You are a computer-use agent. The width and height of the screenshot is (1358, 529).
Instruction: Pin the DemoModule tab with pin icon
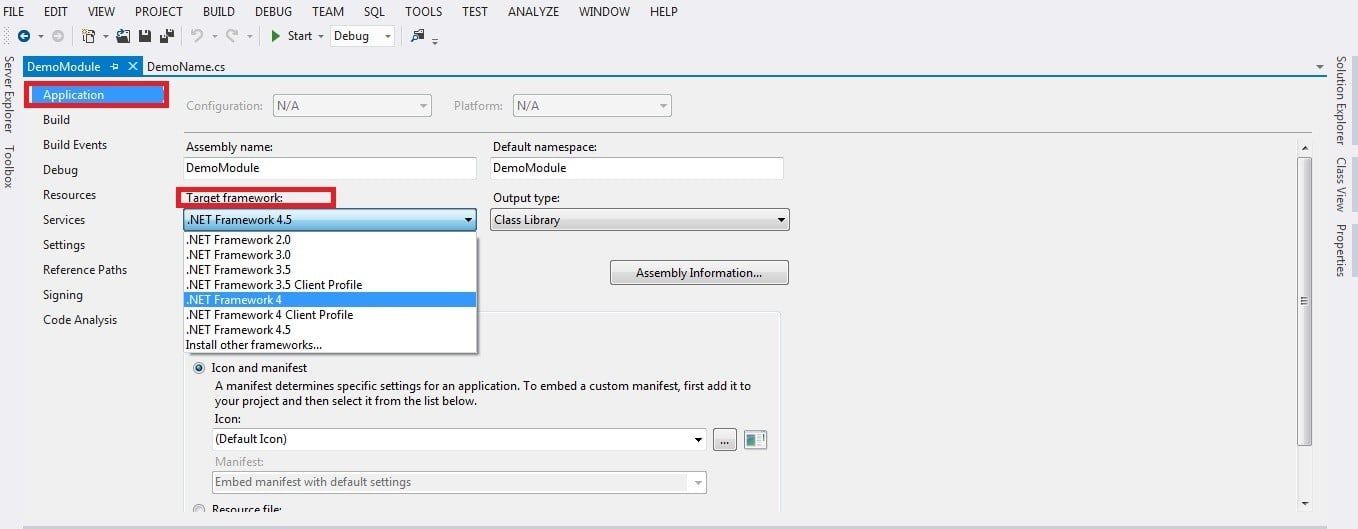[x=115, y=67]
